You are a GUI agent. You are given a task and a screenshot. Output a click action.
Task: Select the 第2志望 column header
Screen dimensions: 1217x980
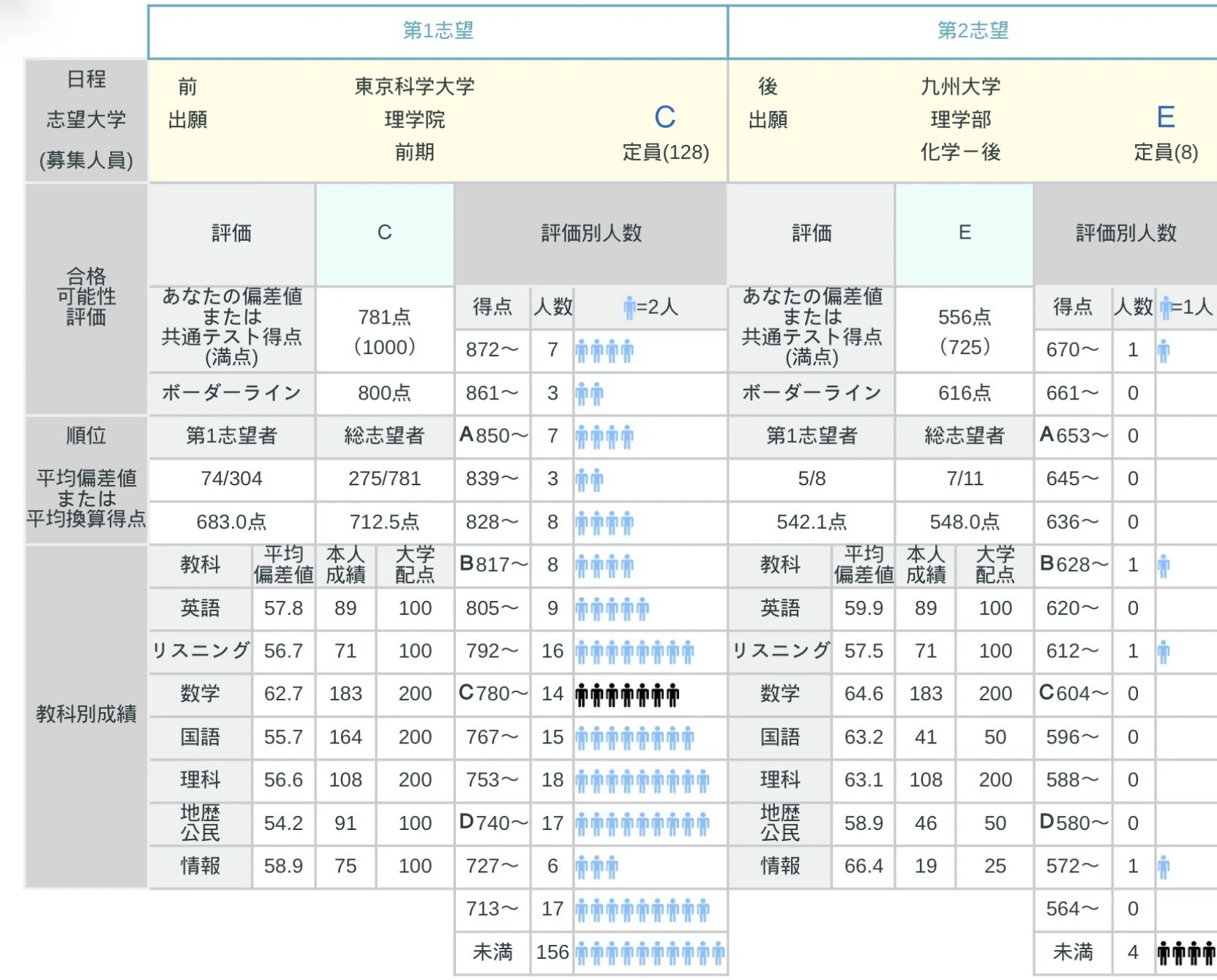973,31
